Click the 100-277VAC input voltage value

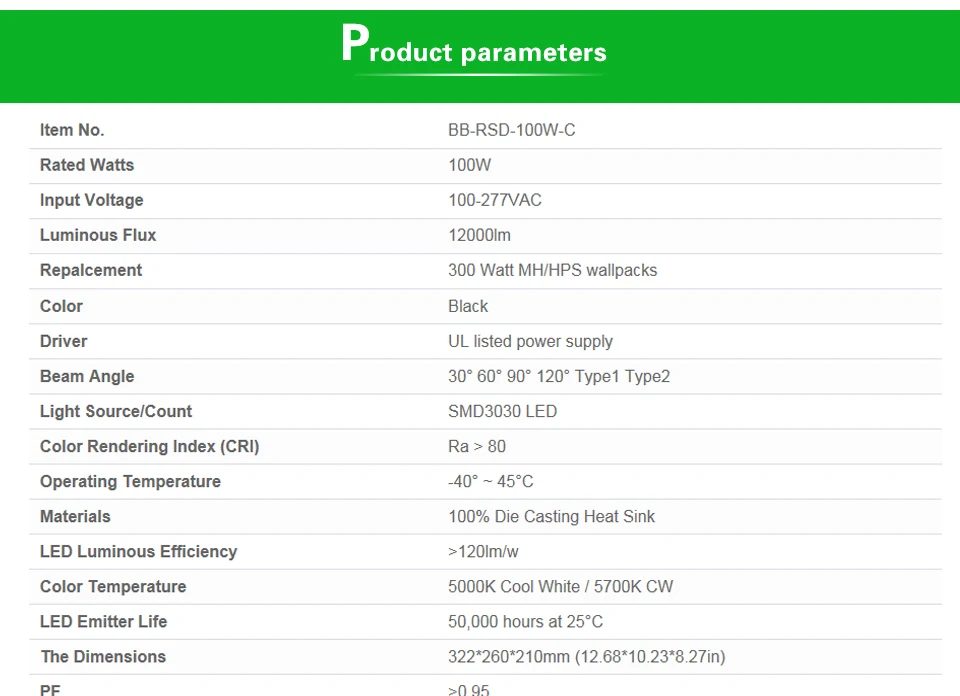(495, 200)
